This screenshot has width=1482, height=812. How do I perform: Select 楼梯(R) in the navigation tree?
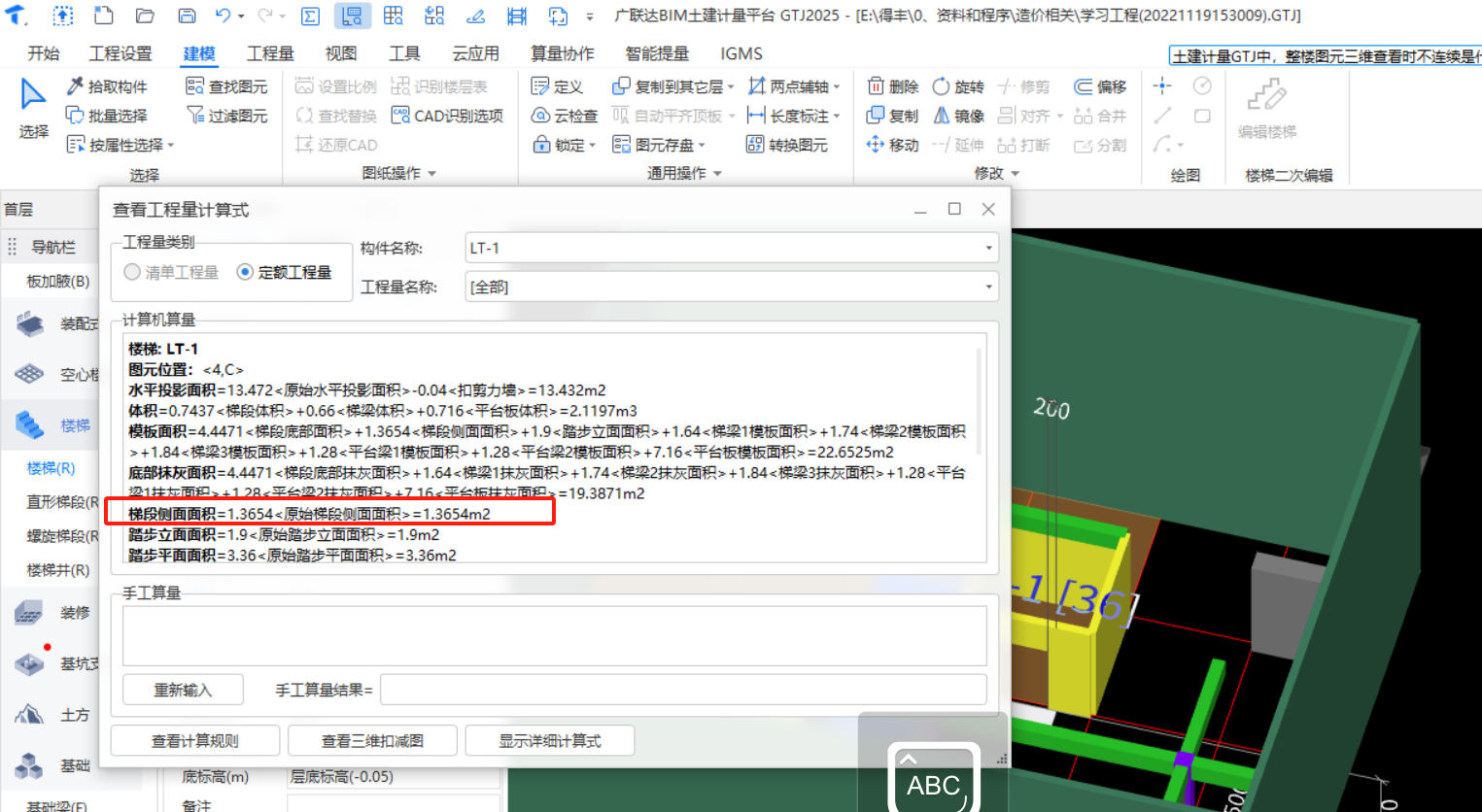tap(51, 468)
